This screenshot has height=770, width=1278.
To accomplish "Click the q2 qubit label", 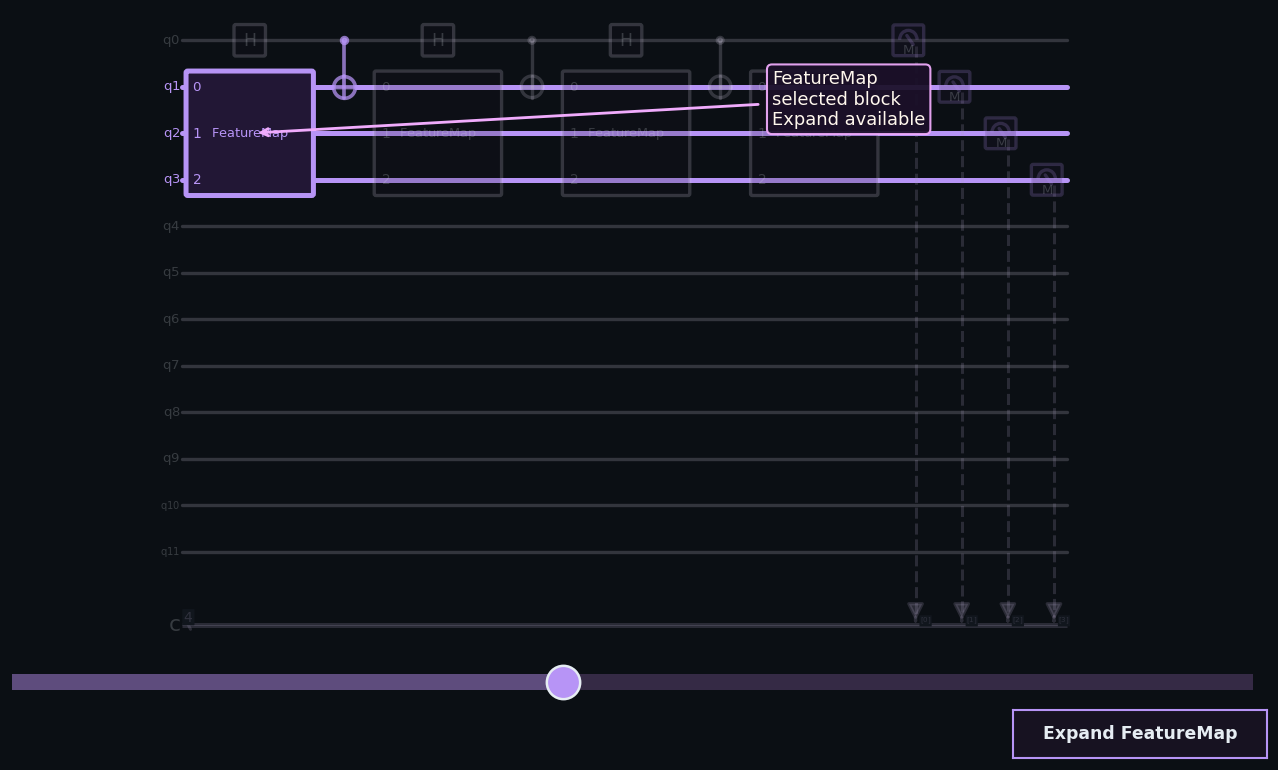I will tap(171, 133).
